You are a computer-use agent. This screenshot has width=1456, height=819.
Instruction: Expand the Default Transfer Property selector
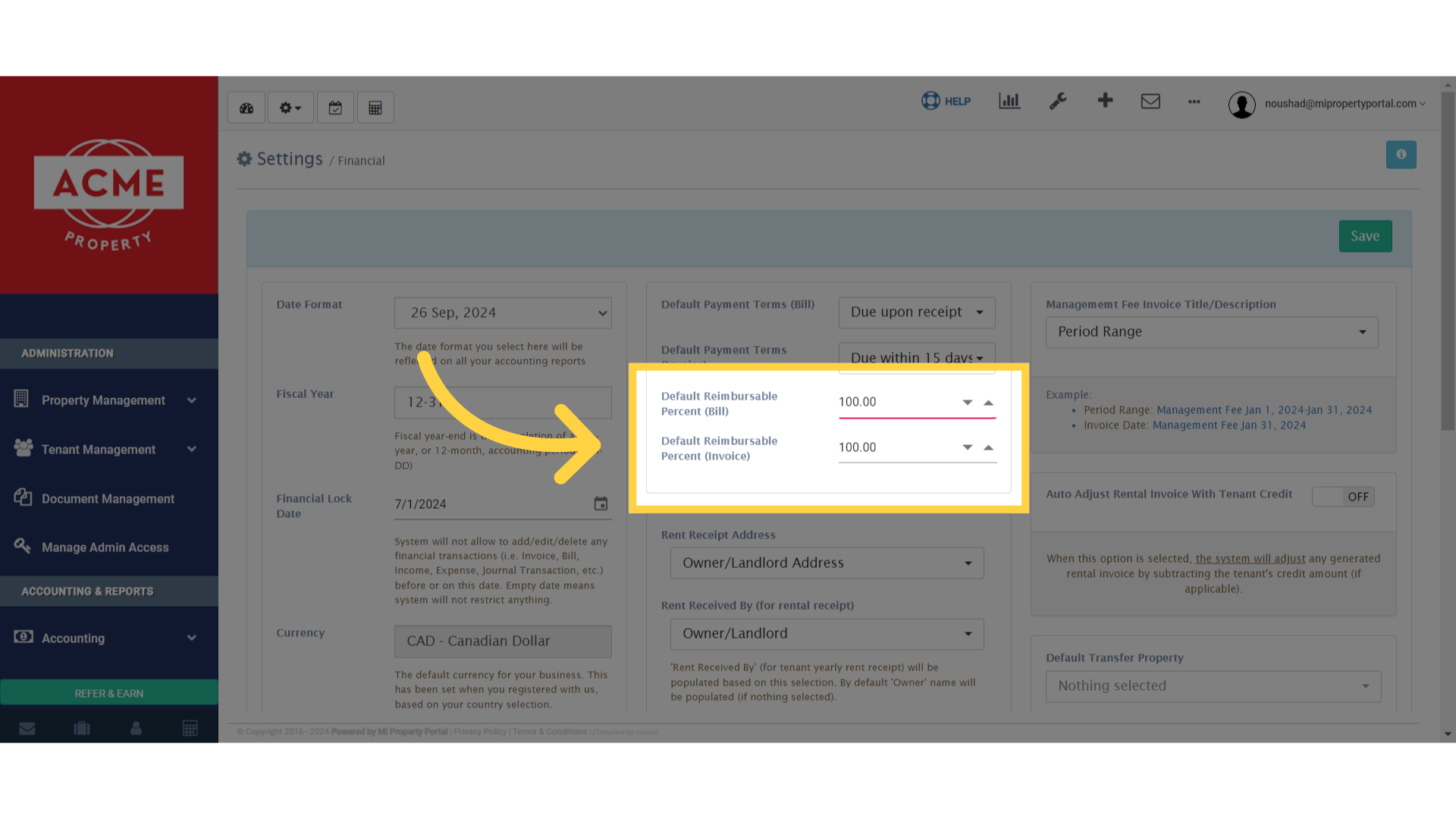click(1211, 686)
